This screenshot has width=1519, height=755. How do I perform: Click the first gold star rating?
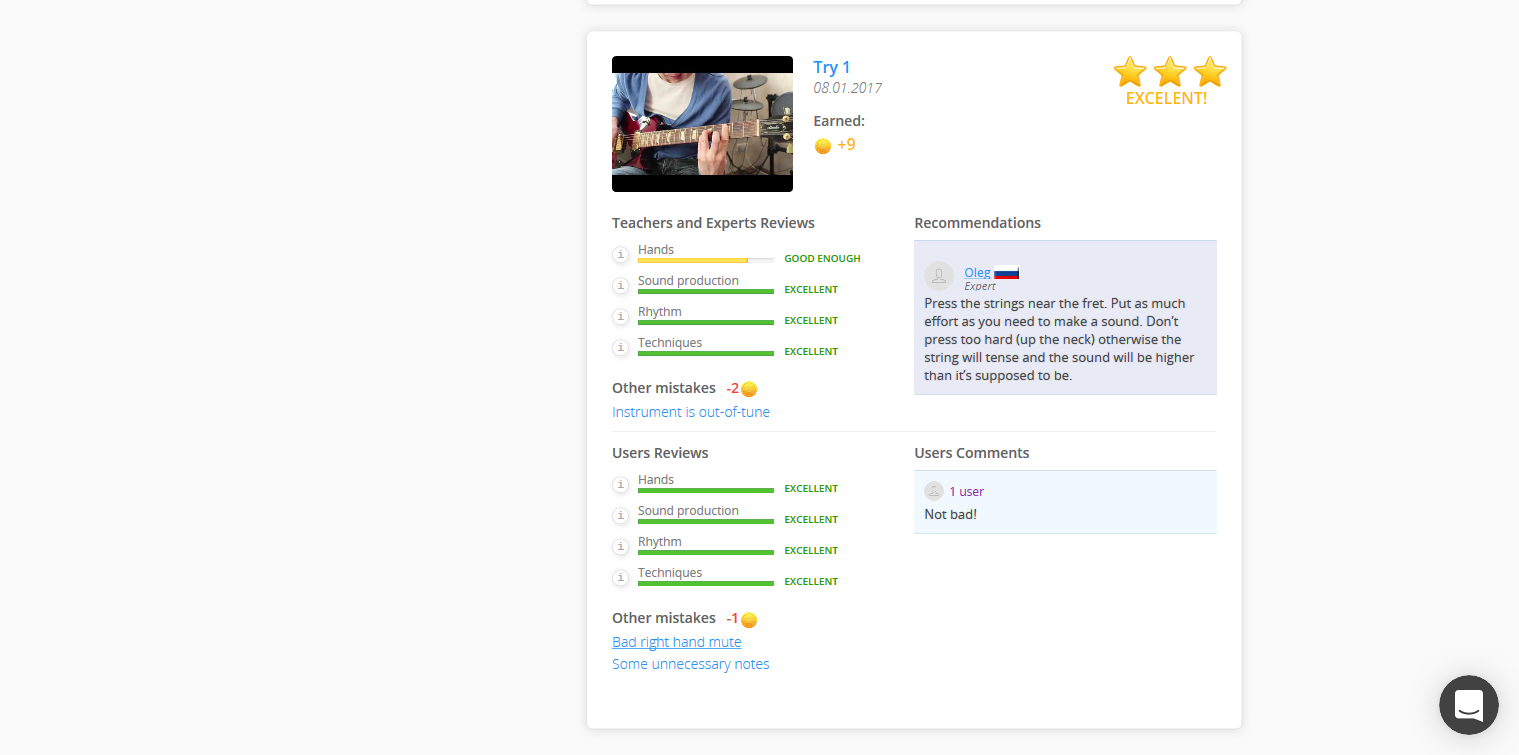coord(1130,72)
